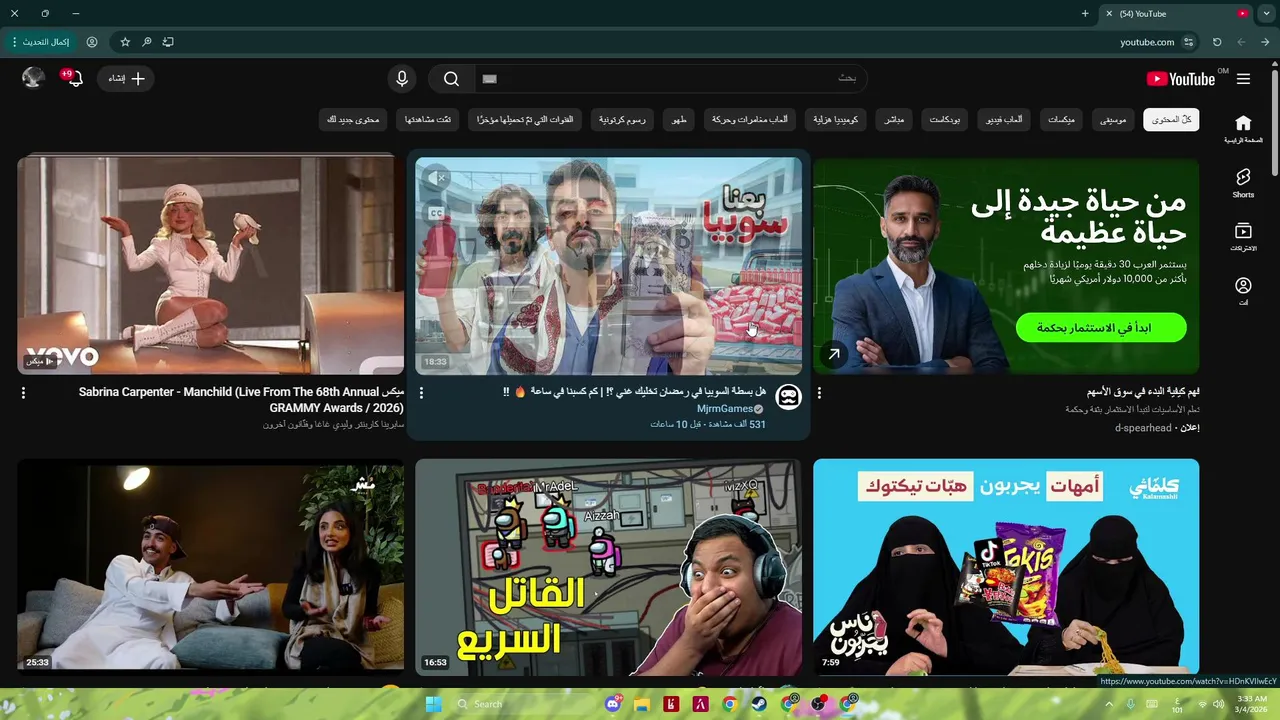
Task: Click the install app icon in address bar
Action: coord(168,42)
